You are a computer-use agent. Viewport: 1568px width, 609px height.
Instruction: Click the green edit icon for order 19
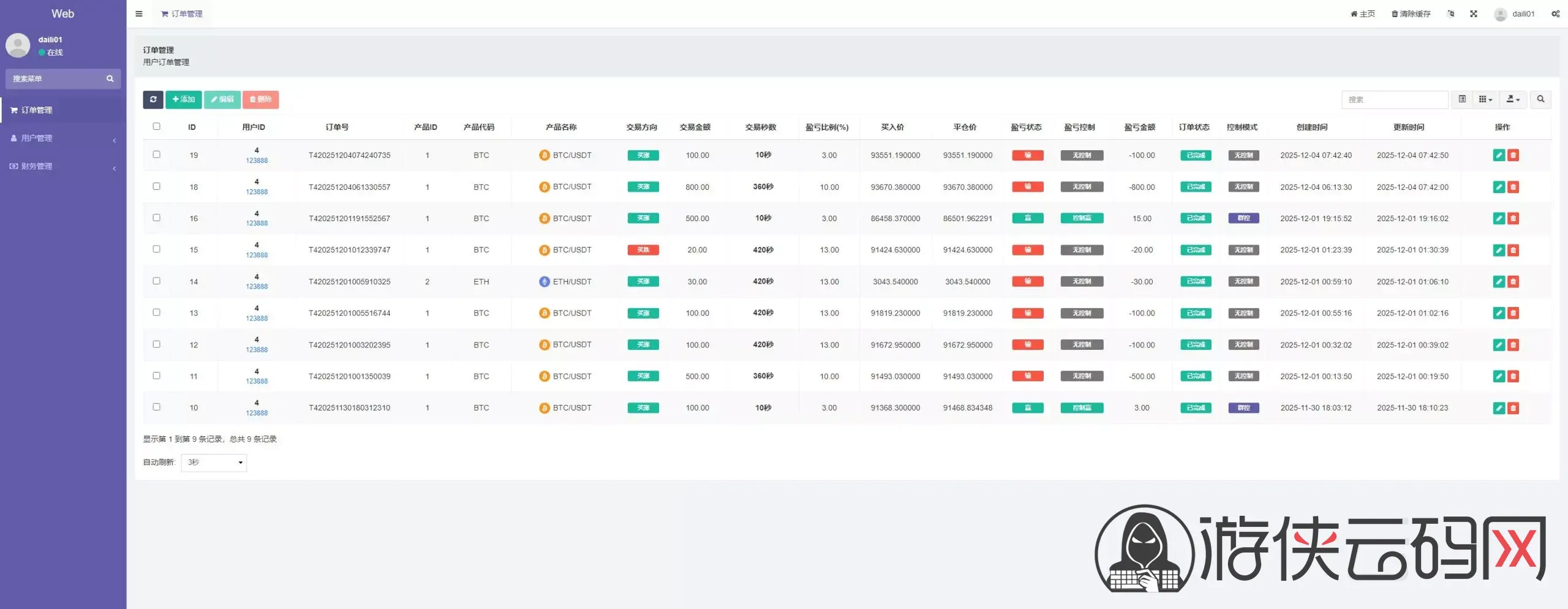coord(1499,156)
